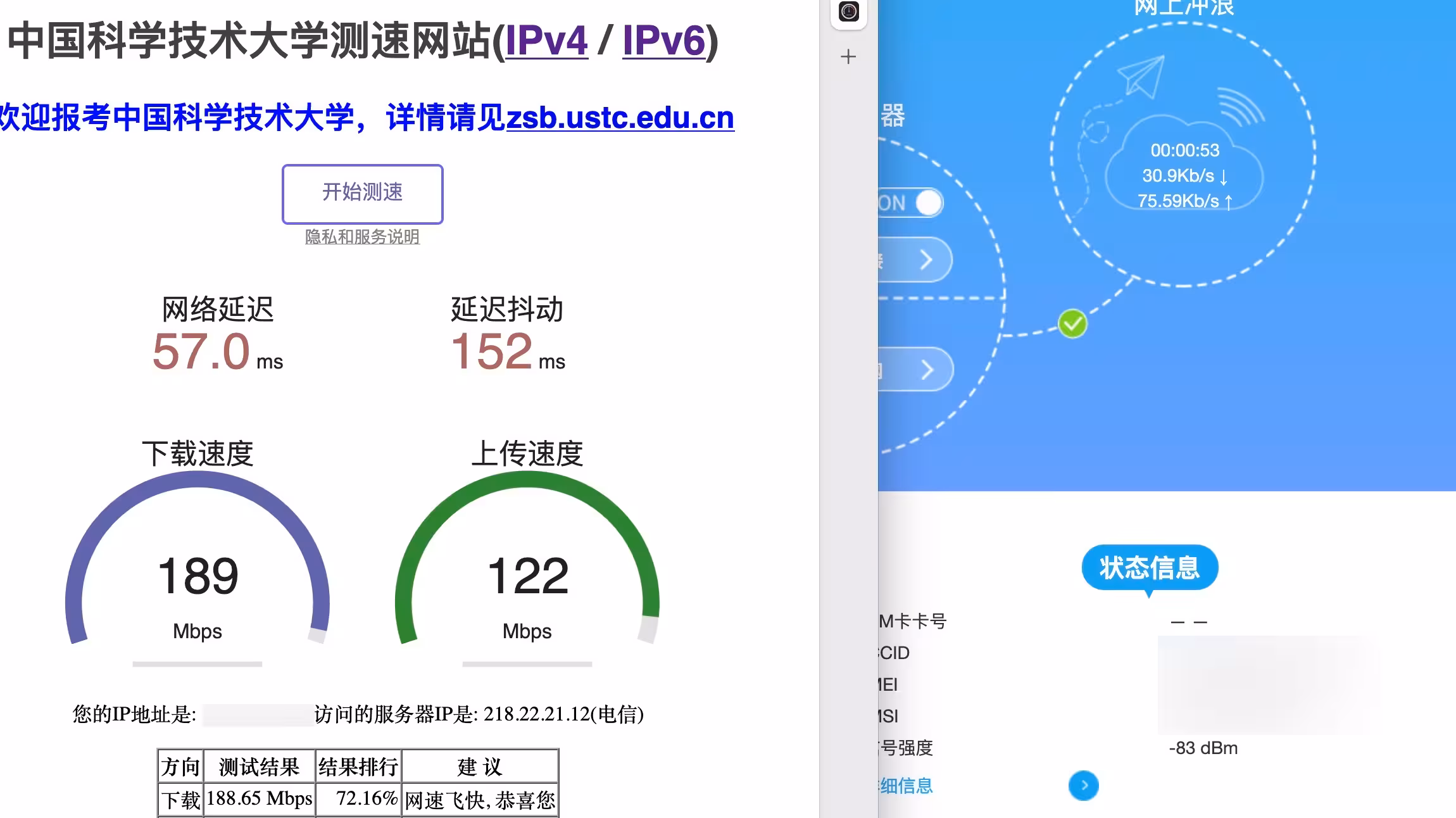
Task: Visit the zsb.ustc.edu.cn link
Action: click(x=620, y=118)
